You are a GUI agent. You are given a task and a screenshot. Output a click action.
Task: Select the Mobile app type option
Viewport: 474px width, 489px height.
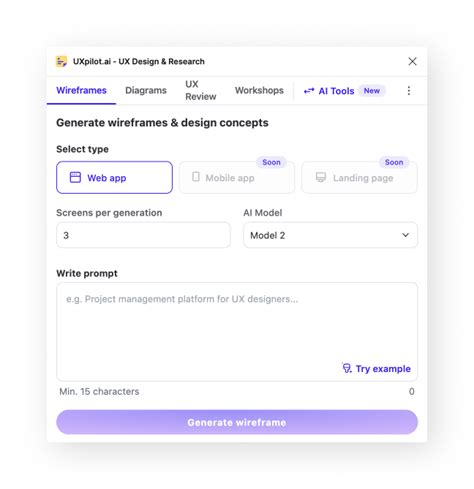click(237, 177)
